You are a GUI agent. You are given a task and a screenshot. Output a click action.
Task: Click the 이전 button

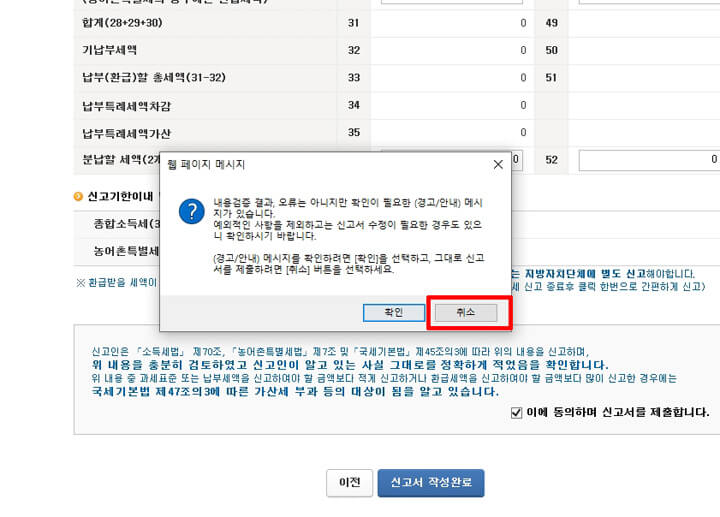point(349,483)
